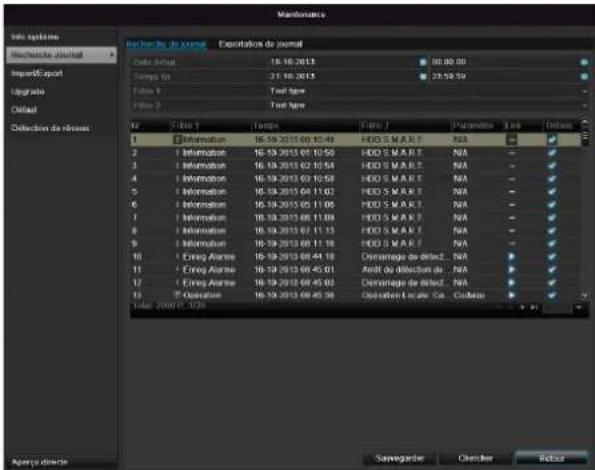Image resolution: width=595 pixels, height=470 pixels.
Task: Select row 11 Arrêt de détection entry
Action: [x=355, y=270]
